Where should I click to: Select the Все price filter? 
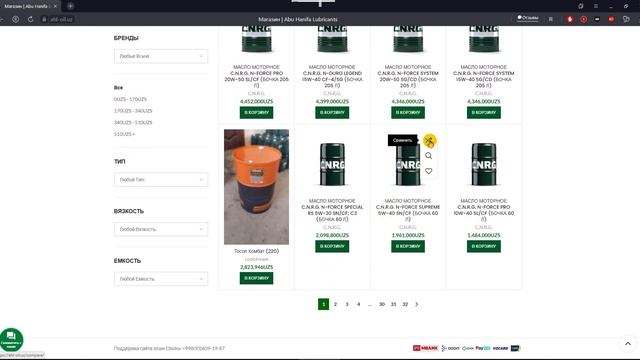coord(118,88)
